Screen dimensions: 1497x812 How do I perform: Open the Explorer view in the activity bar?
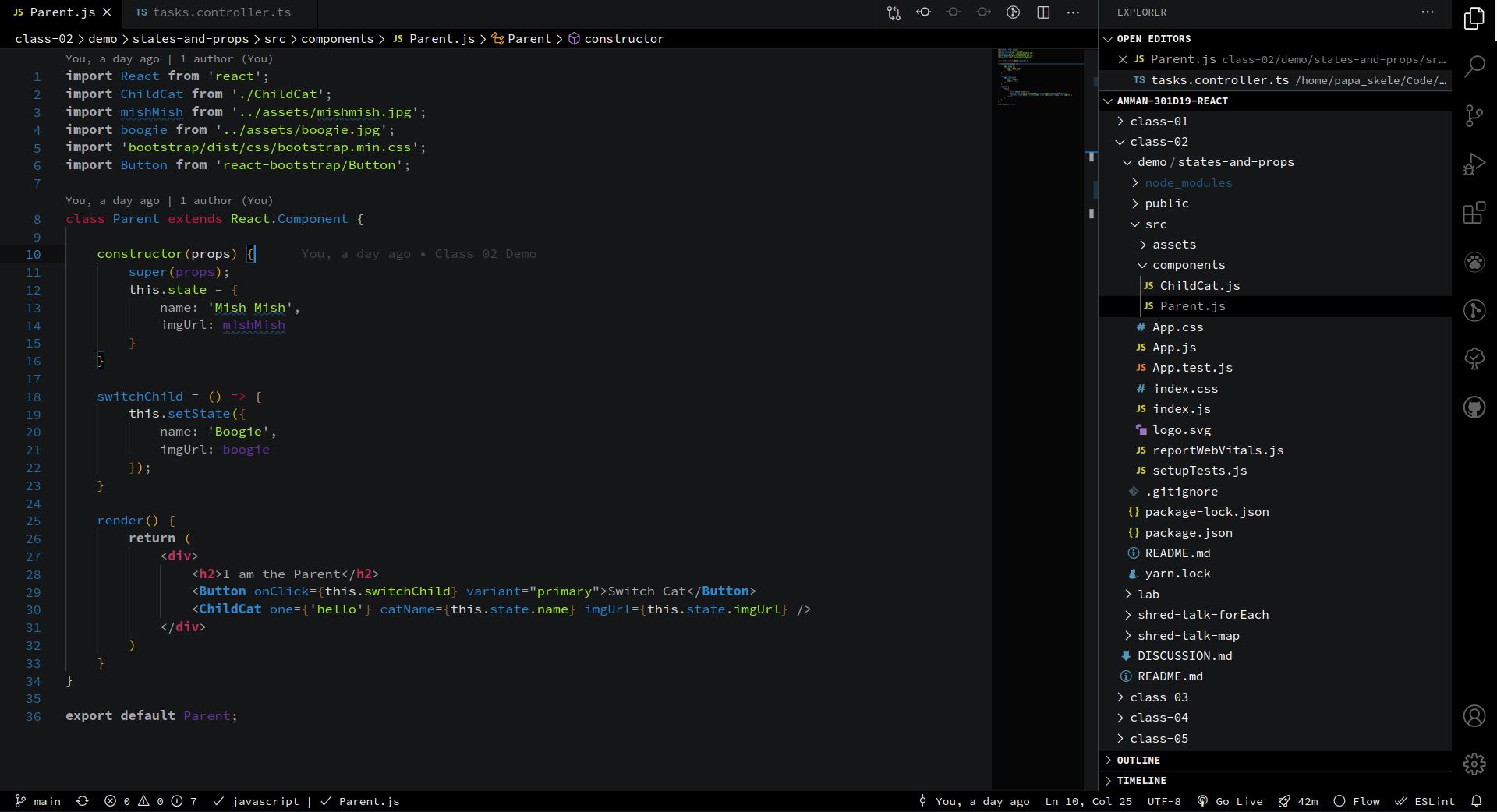1474,18
